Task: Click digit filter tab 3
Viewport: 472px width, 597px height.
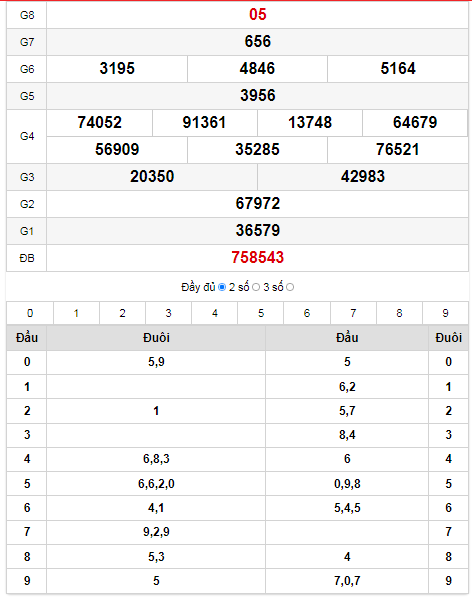Action: pyautogui.click(x=169, y=313)
